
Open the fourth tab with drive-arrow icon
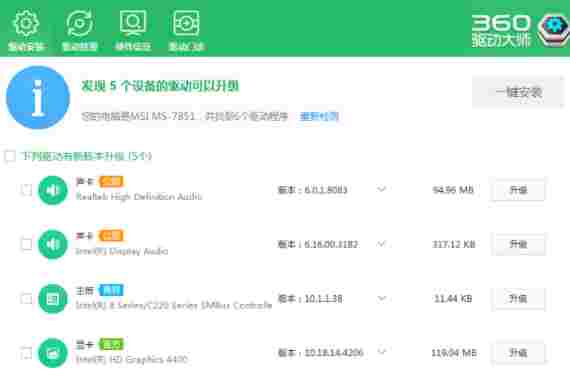186,30
